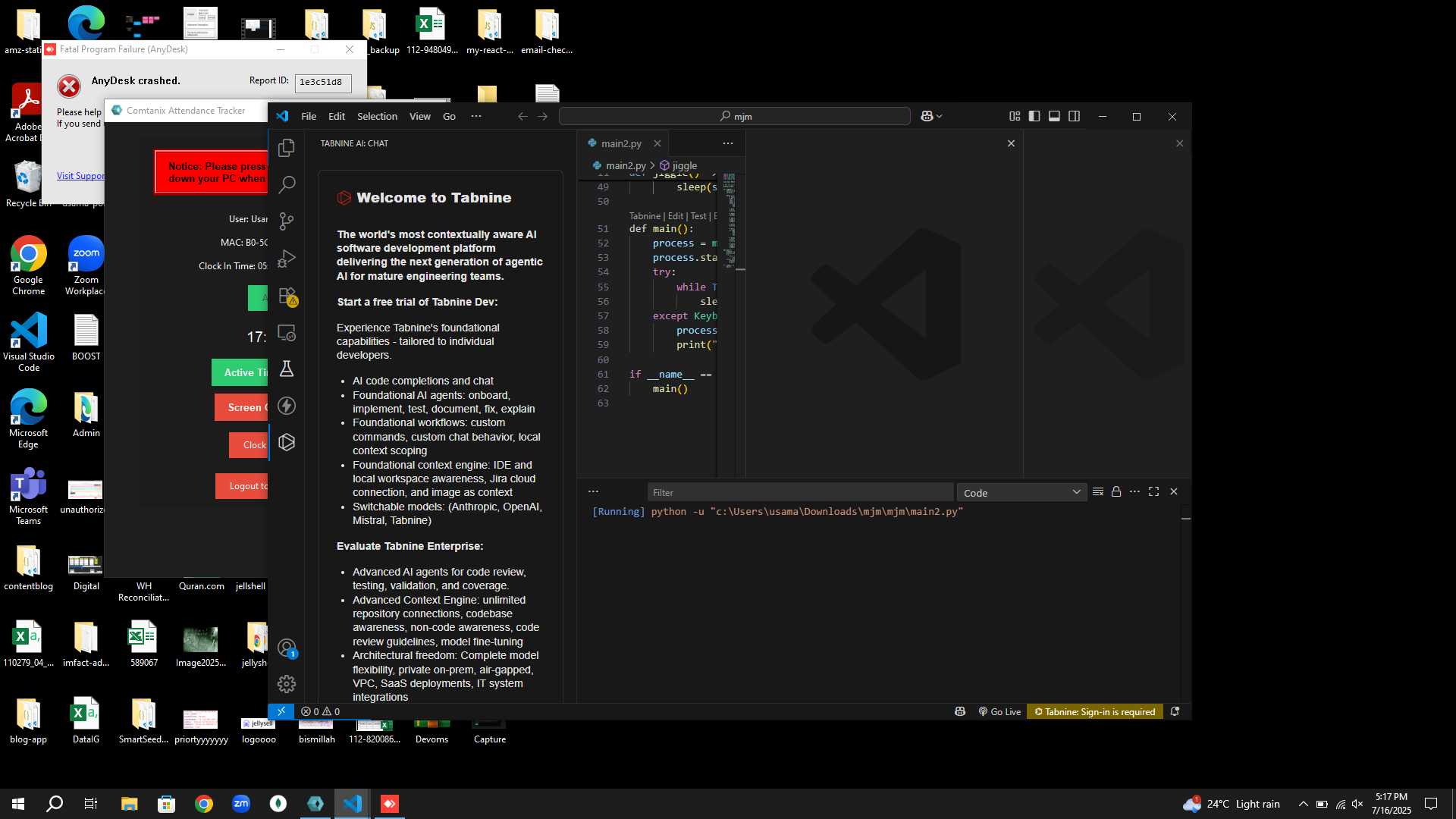The image size is (1456, 819).
Task: Open more editor actions for main2.py group
Action: click(728, 143)
